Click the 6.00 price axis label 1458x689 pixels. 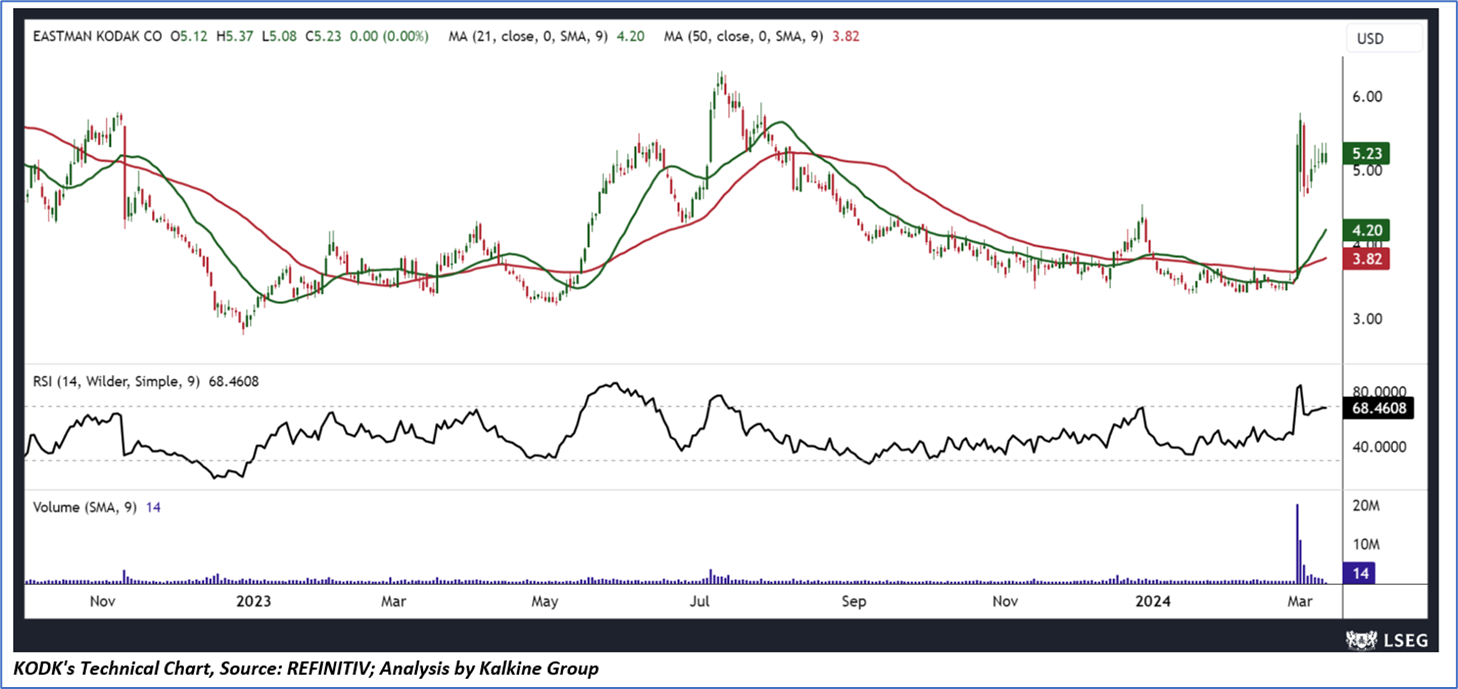[x=1368, y=97]
